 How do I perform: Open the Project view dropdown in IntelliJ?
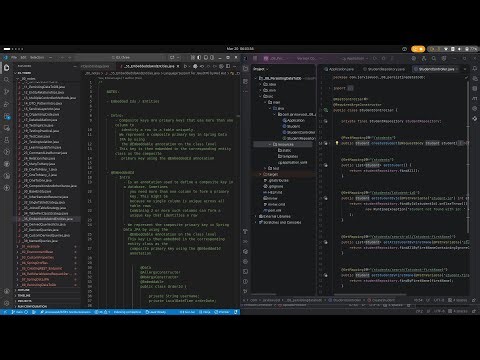tap(261, 69)
